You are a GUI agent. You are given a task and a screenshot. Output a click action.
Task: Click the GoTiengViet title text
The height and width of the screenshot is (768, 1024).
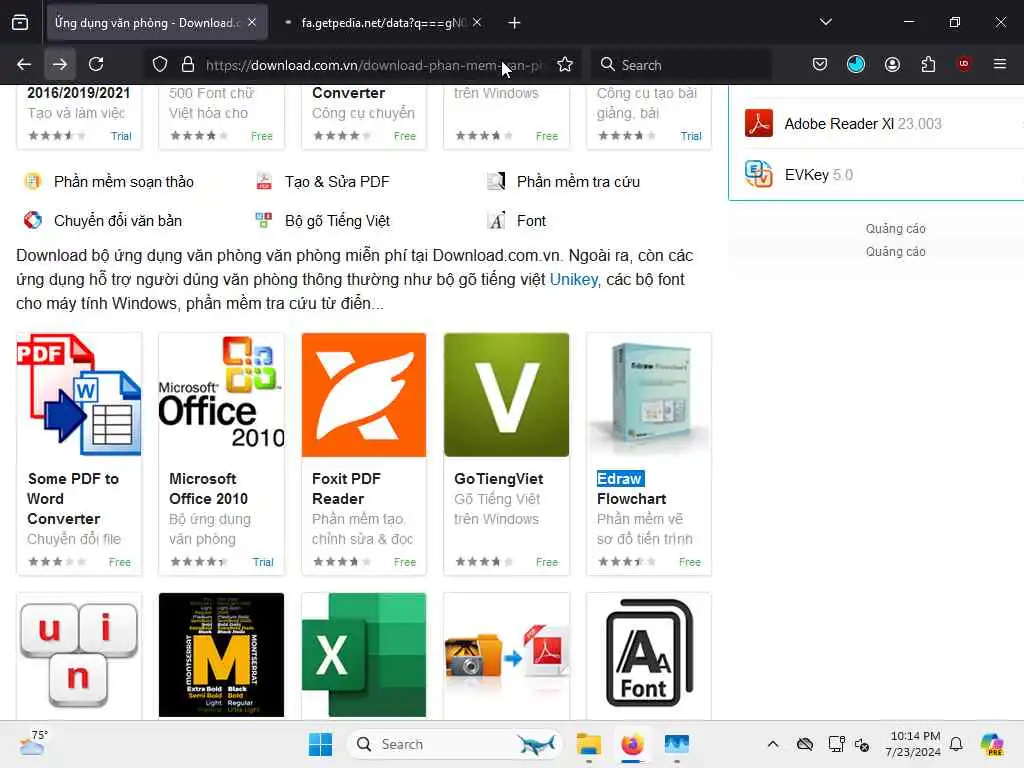click(x=498, y=479)
